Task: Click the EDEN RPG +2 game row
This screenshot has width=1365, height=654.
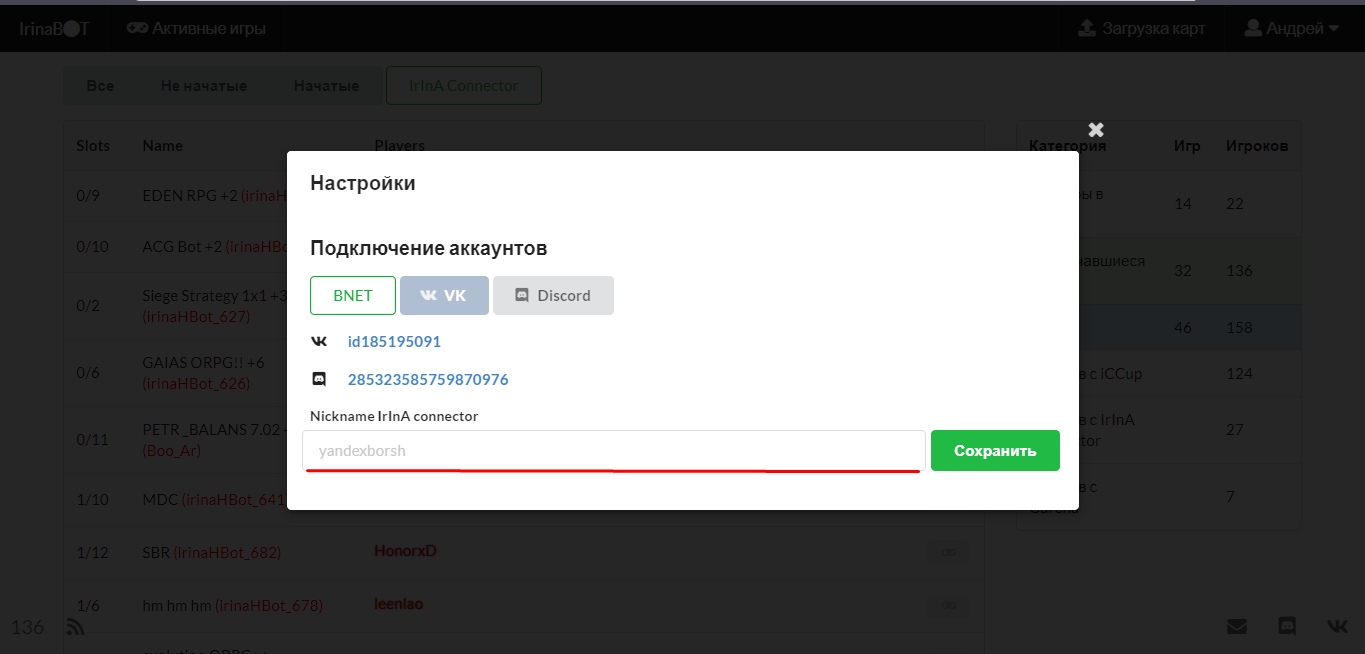Action: click(524, 195)
